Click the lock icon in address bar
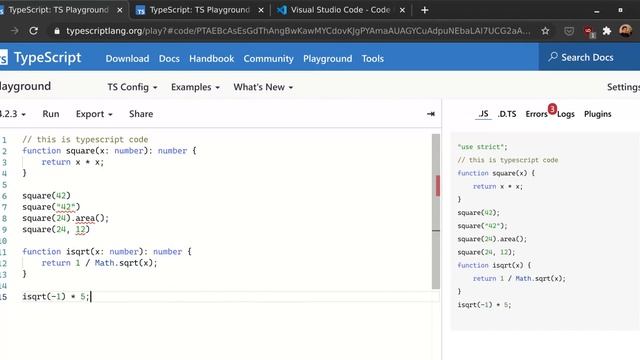The width and height of the screenshot is (640, 360). tap(57, 31)
